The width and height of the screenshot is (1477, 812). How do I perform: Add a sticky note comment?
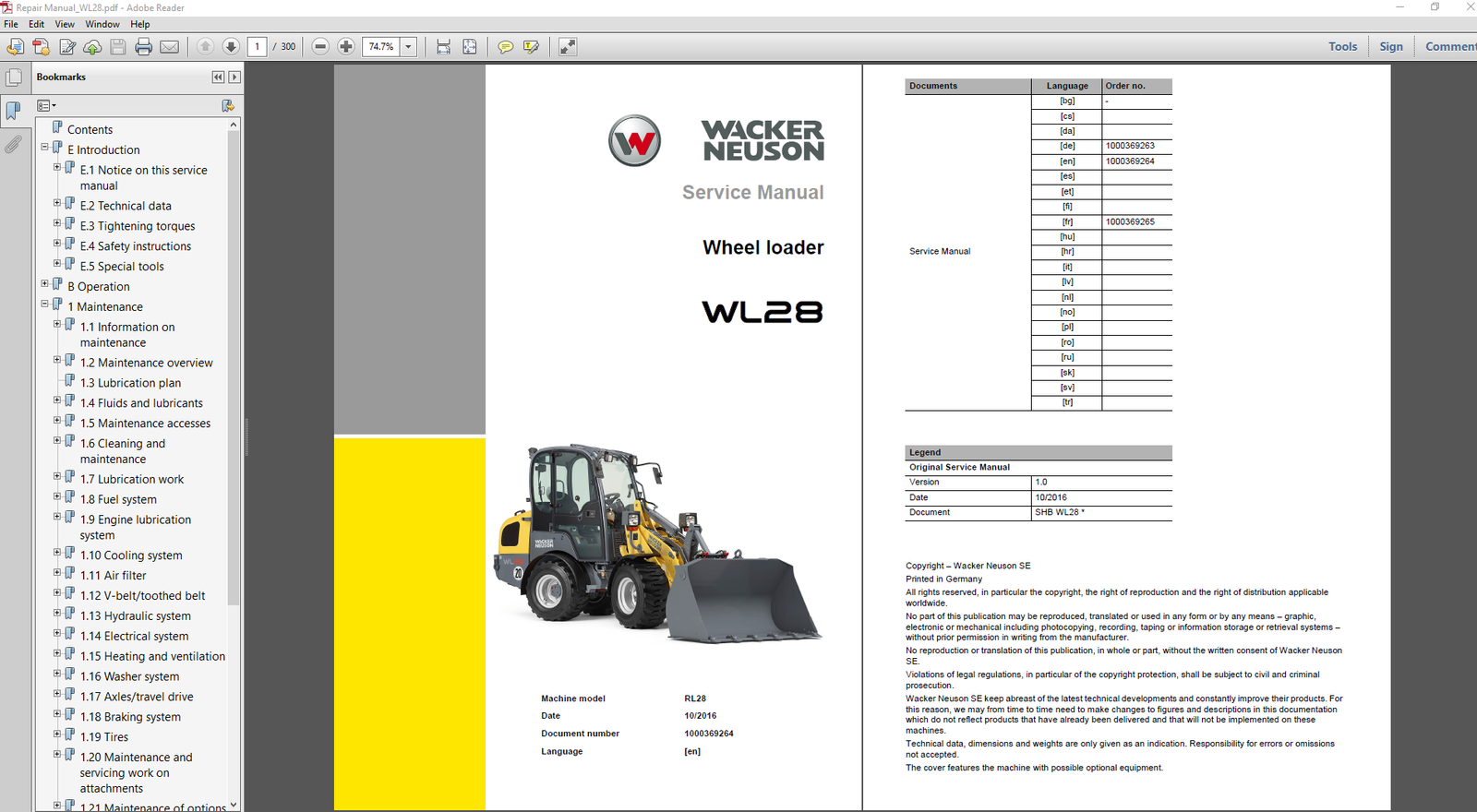click(505, 47)
